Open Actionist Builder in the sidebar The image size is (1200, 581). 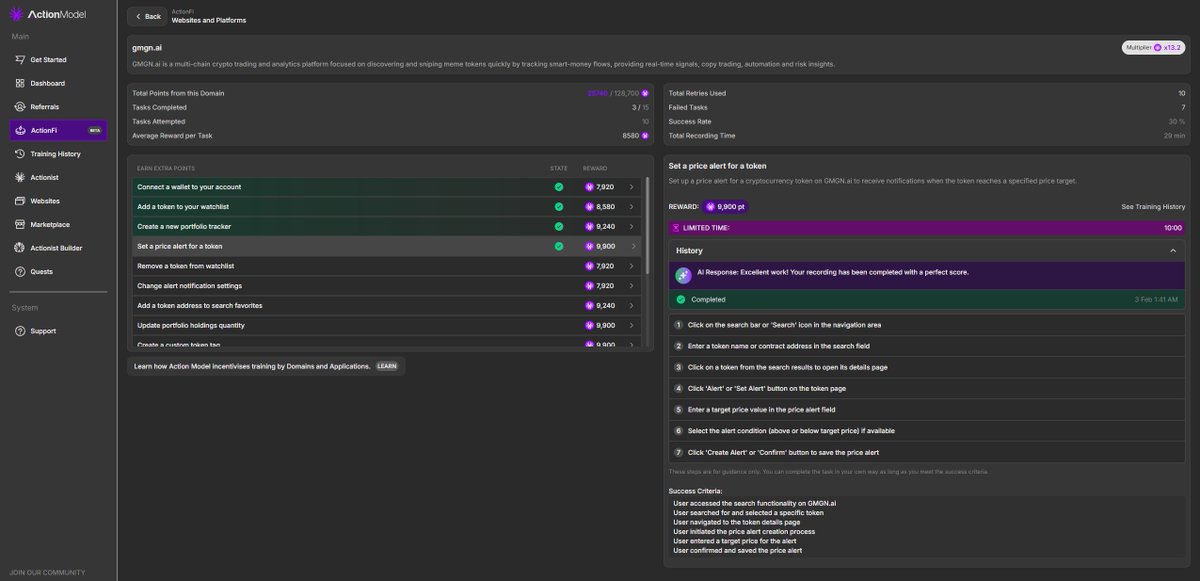[x=58, y=248]
